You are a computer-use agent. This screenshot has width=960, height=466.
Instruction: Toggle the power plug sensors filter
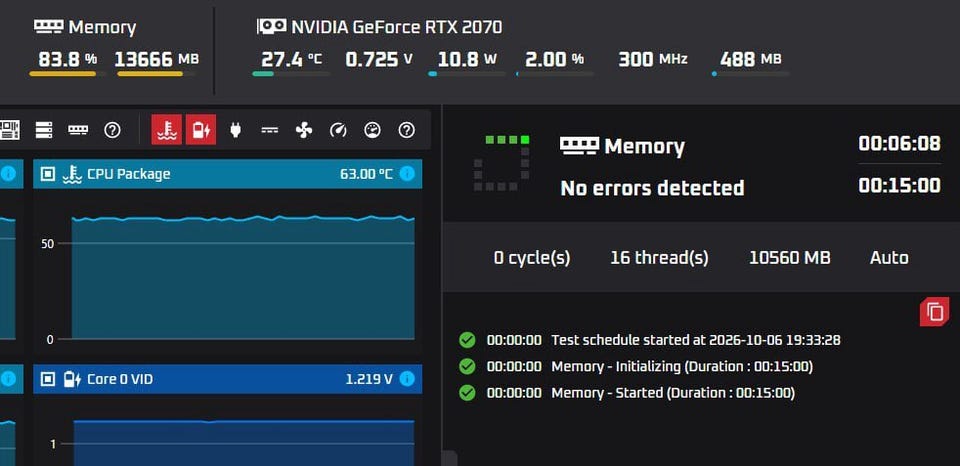(235, 130)
